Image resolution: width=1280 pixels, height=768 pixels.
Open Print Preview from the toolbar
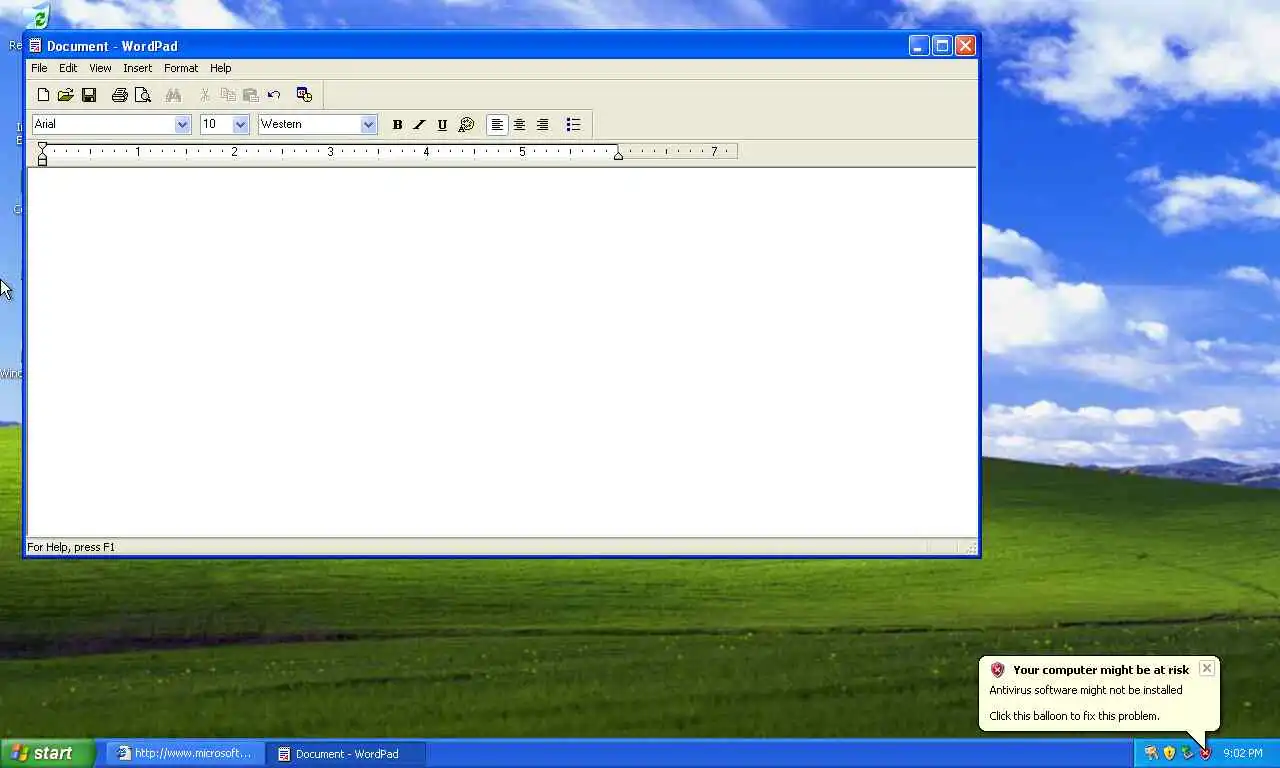coord(143,95)
